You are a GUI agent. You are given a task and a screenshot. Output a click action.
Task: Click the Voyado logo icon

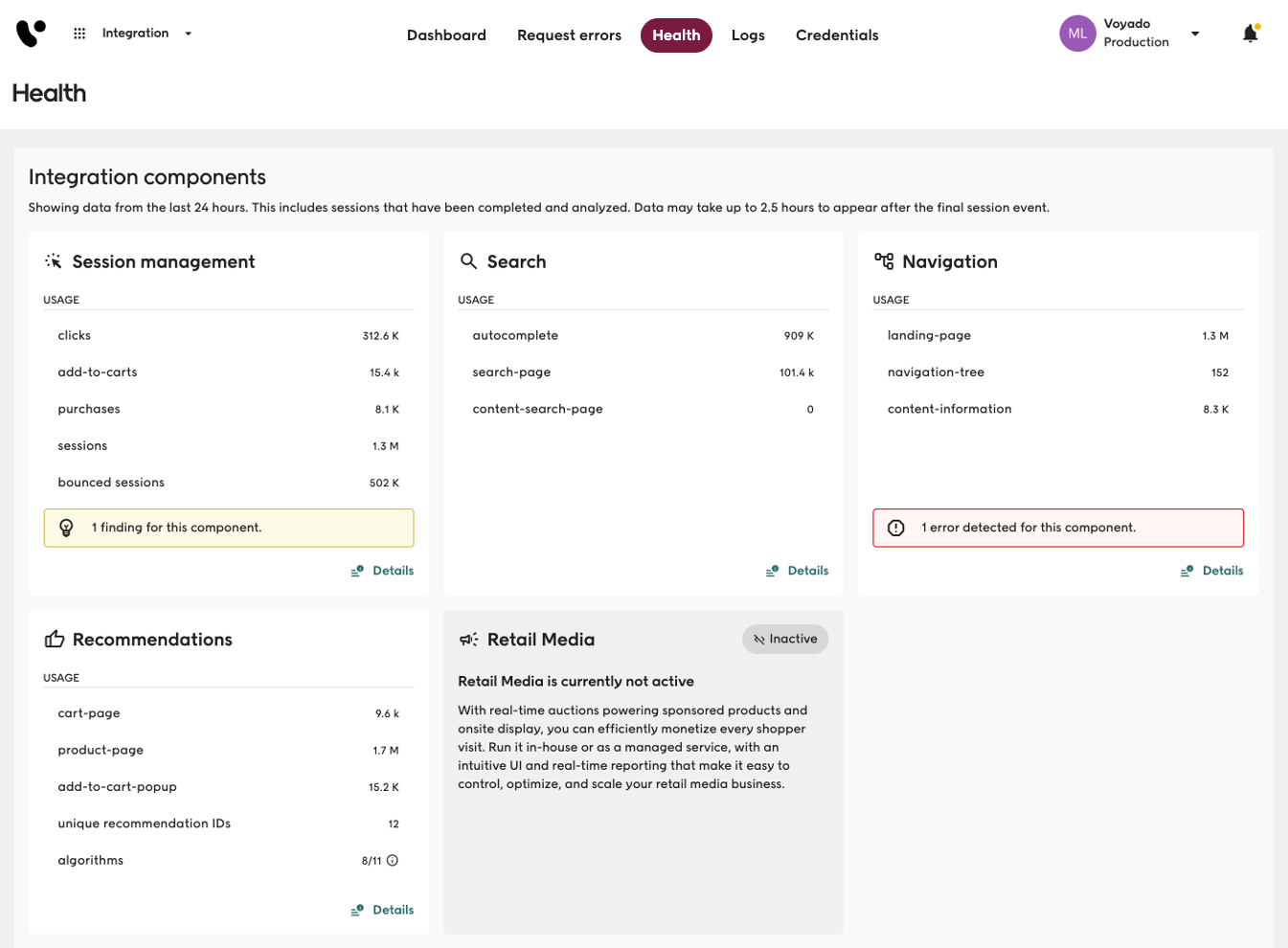[31, 34]
